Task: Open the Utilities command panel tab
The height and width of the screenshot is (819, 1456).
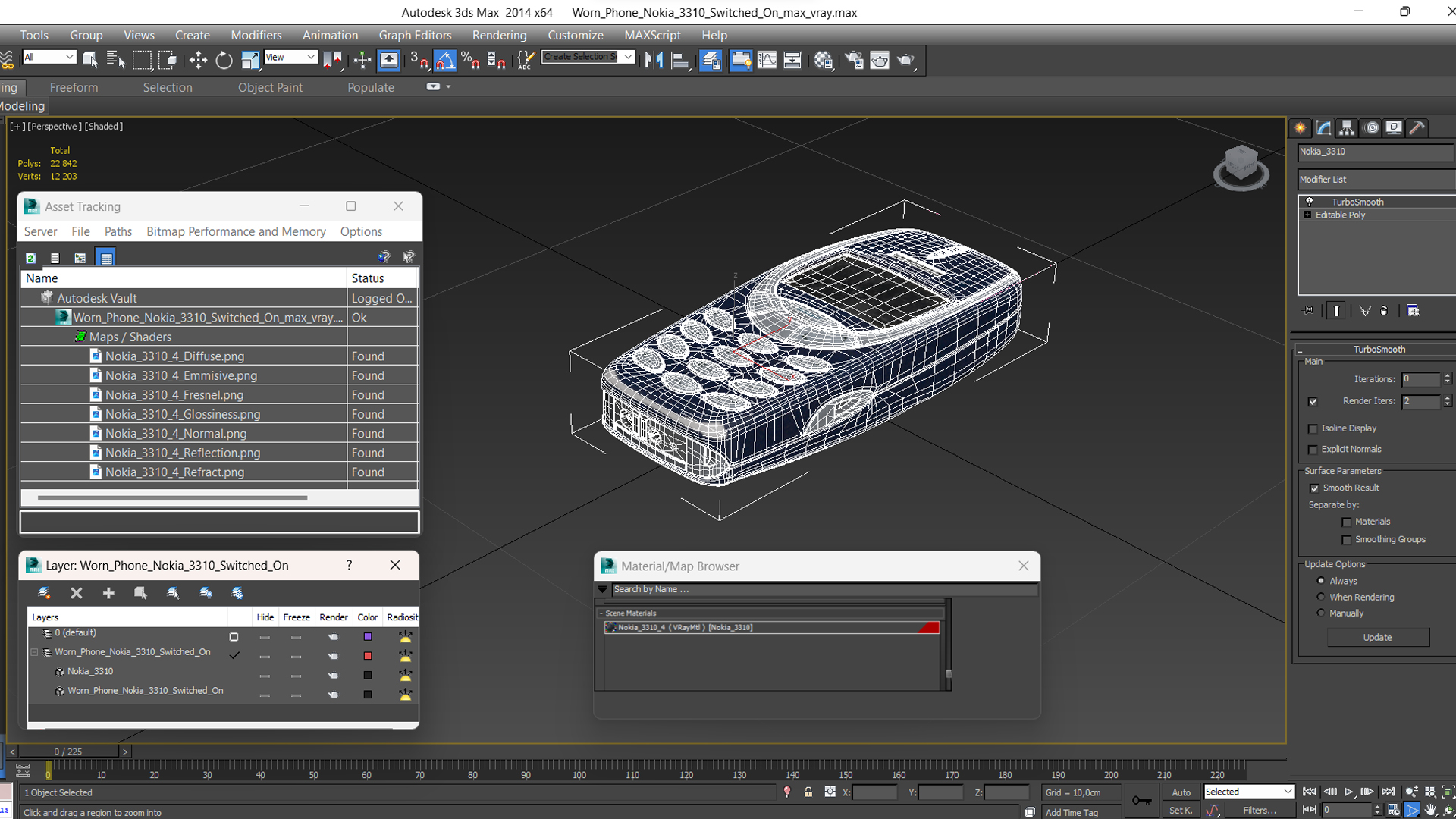Action: pos(1417,127)
